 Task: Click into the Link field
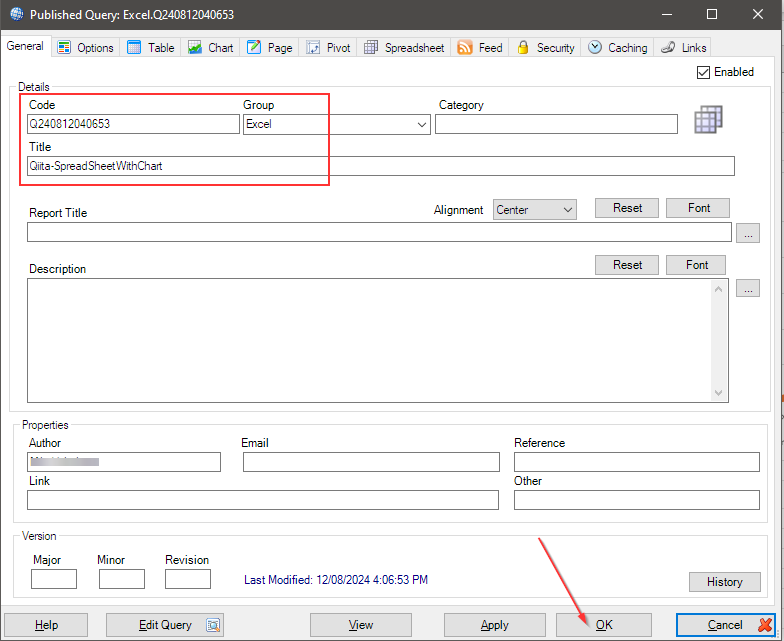point(263,500)
